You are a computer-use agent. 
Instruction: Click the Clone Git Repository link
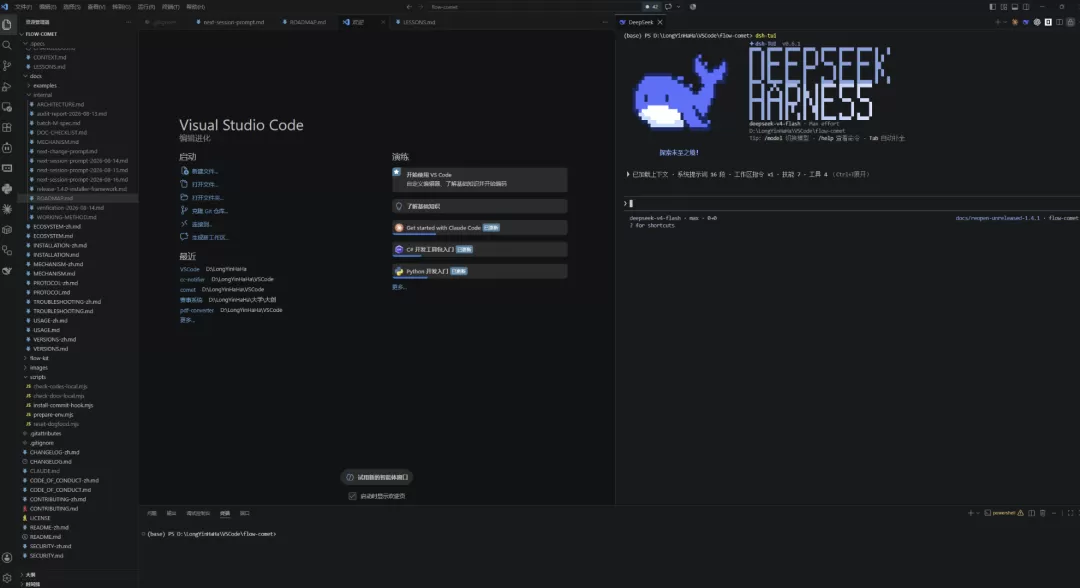pyautogui.click(x=209, y=211)
